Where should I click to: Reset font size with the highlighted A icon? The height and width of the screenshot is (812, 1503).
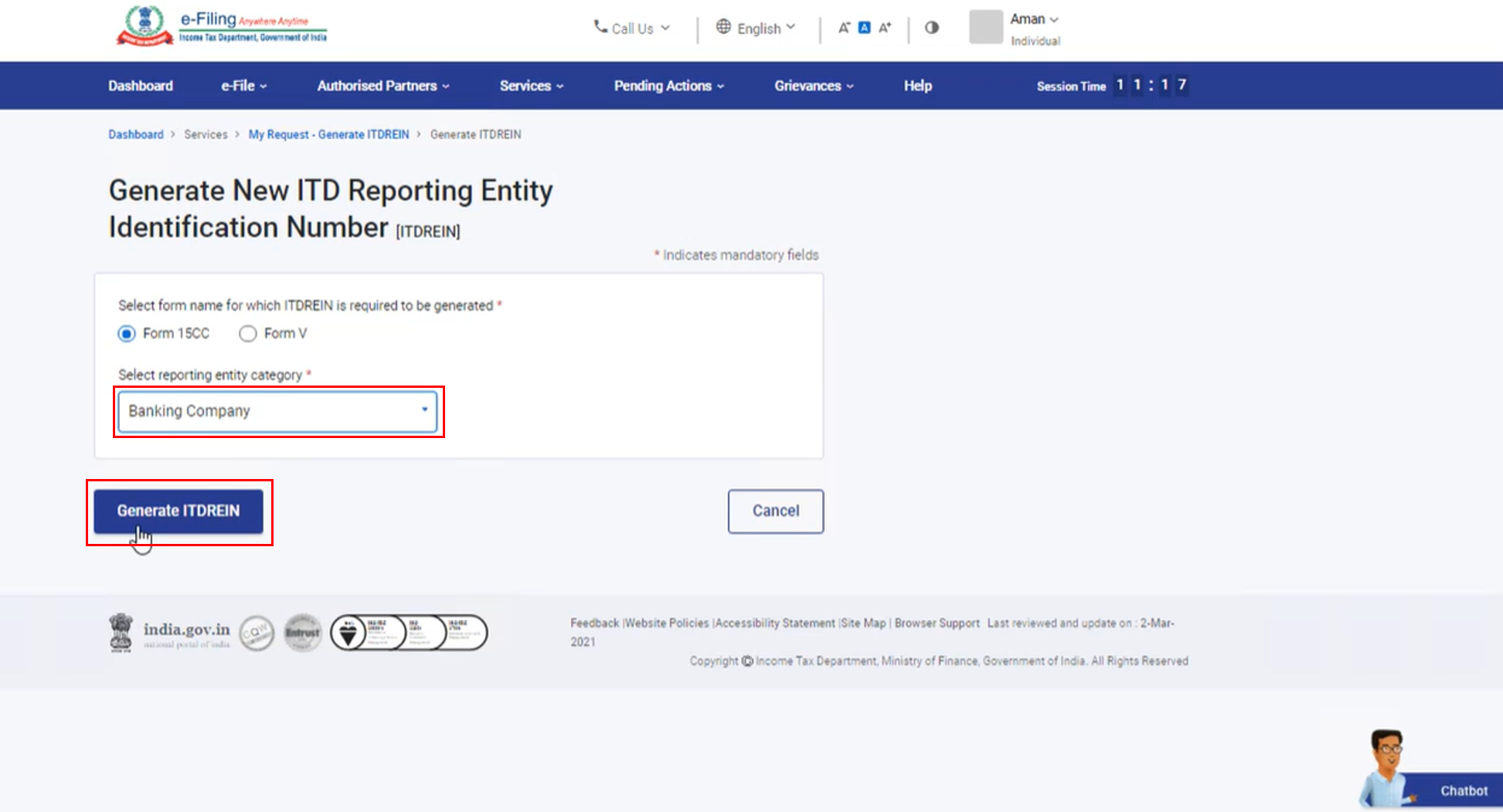(865, 28)
